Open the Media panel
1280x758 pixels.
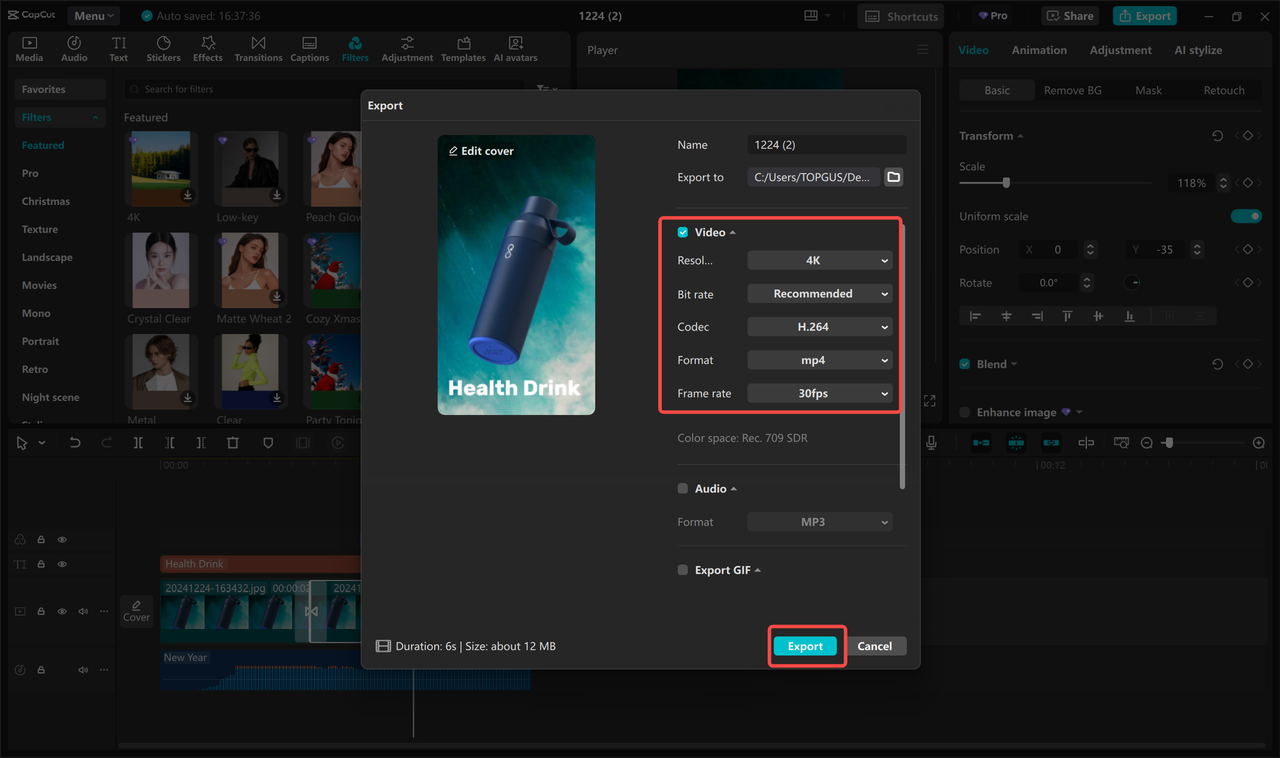[29, 47]
